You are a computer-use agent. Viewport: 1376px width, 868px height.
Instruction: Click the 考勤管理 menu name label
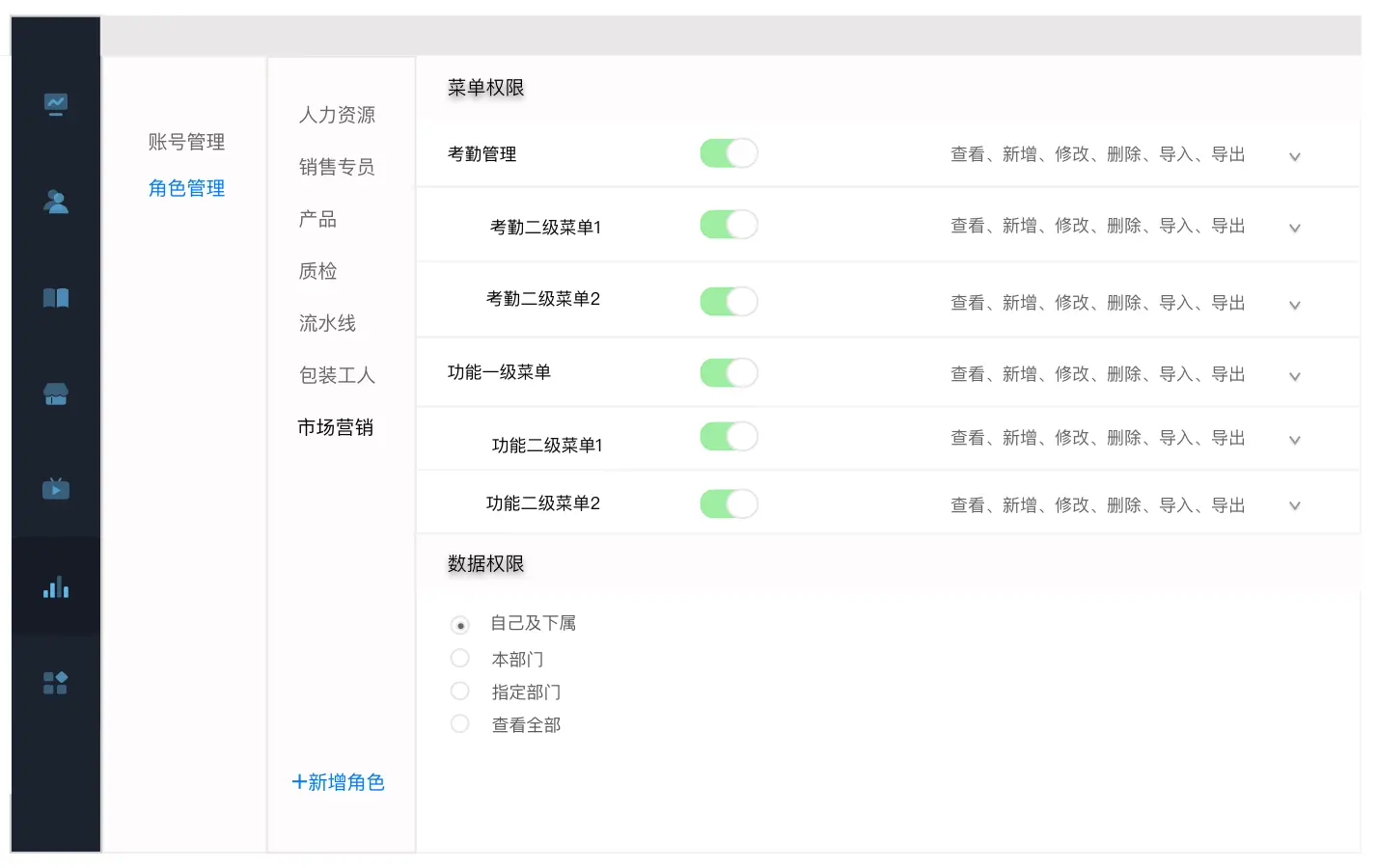(x=482, y=154)
